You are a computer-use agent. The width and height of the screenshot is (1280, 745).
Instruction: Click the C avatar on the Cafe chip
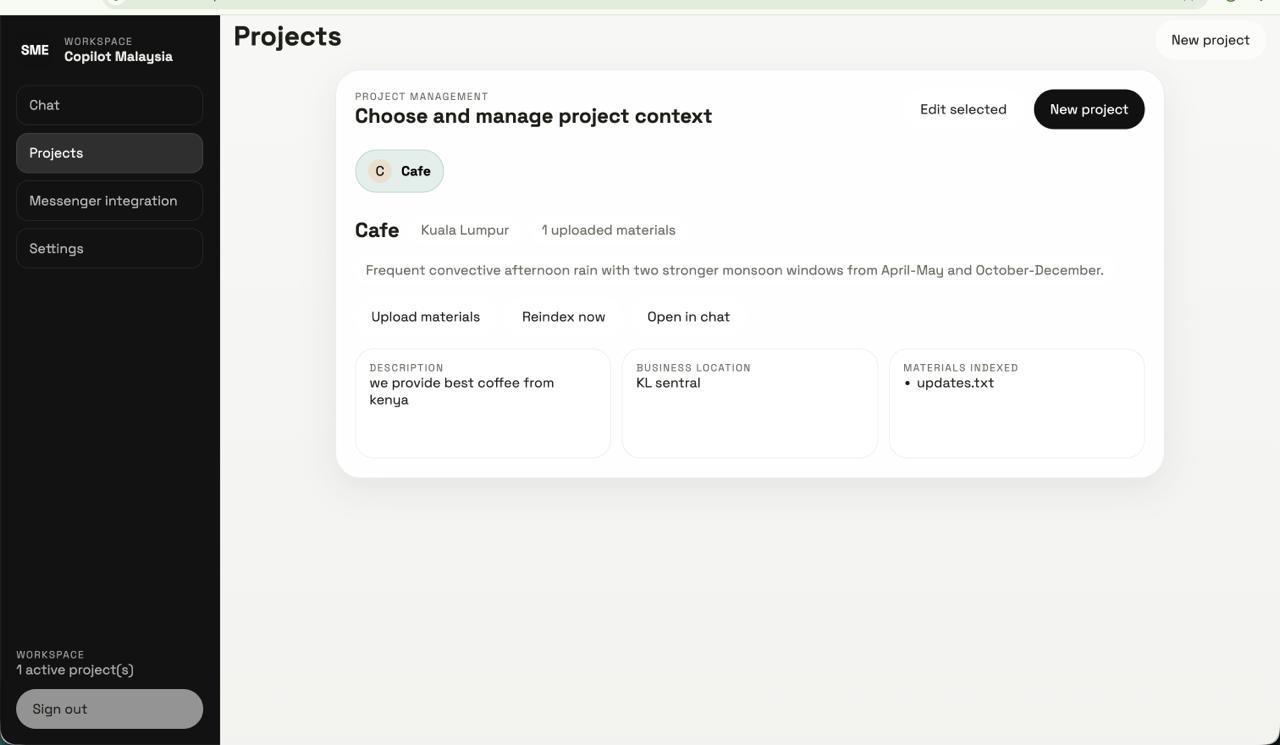[x=380, y=171]
